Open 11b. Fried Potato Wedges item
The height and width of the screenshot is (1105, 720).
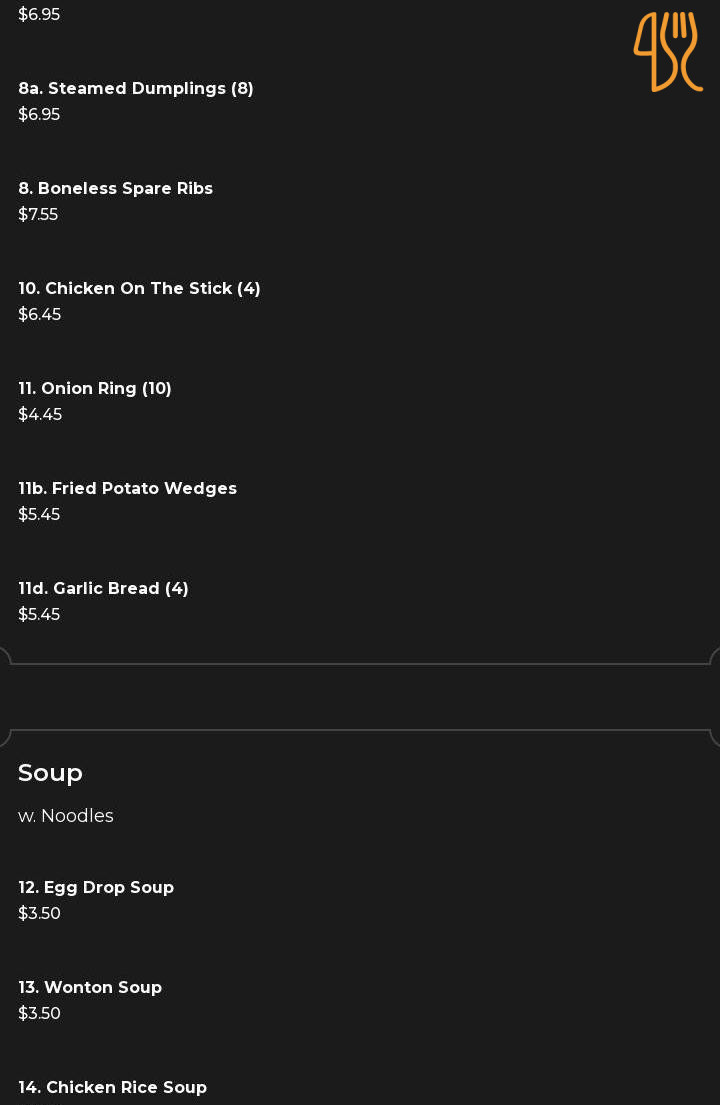[128, 488]
